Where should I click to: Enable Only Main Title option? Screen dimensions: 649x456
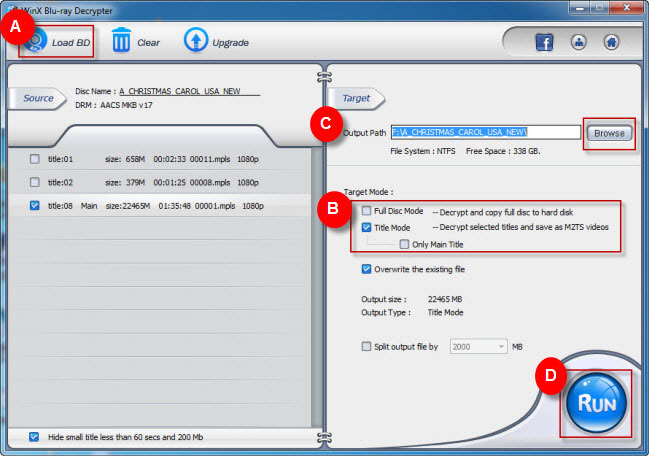pos(404,244)
